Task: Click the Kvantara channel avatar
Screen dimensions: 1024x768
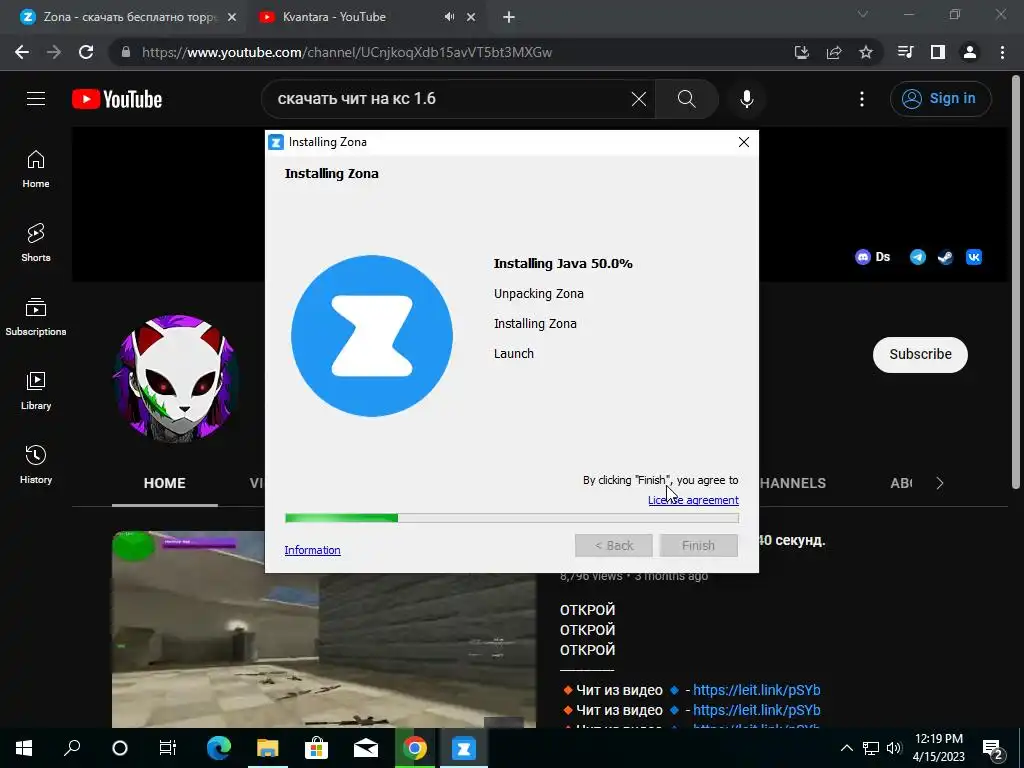Action: point(176,378)
